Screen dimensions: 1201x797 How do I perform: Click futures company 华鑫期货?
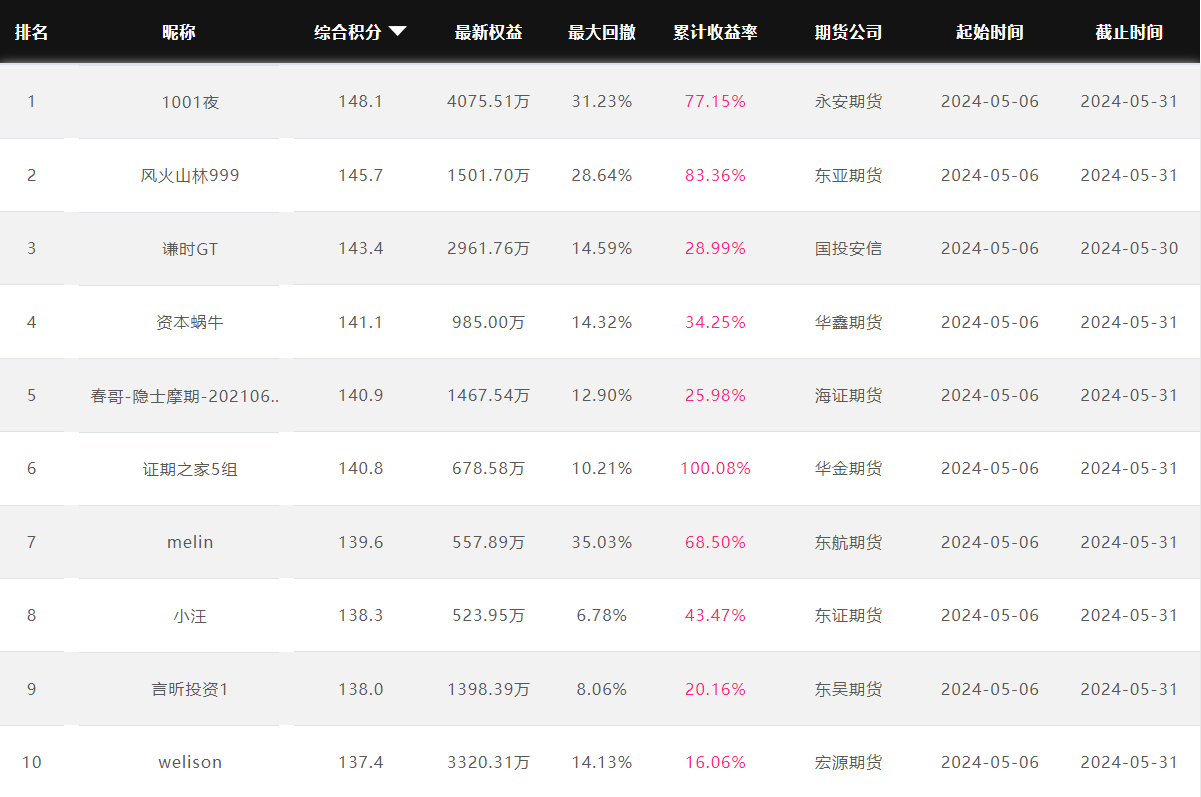[x=848, y=322]
